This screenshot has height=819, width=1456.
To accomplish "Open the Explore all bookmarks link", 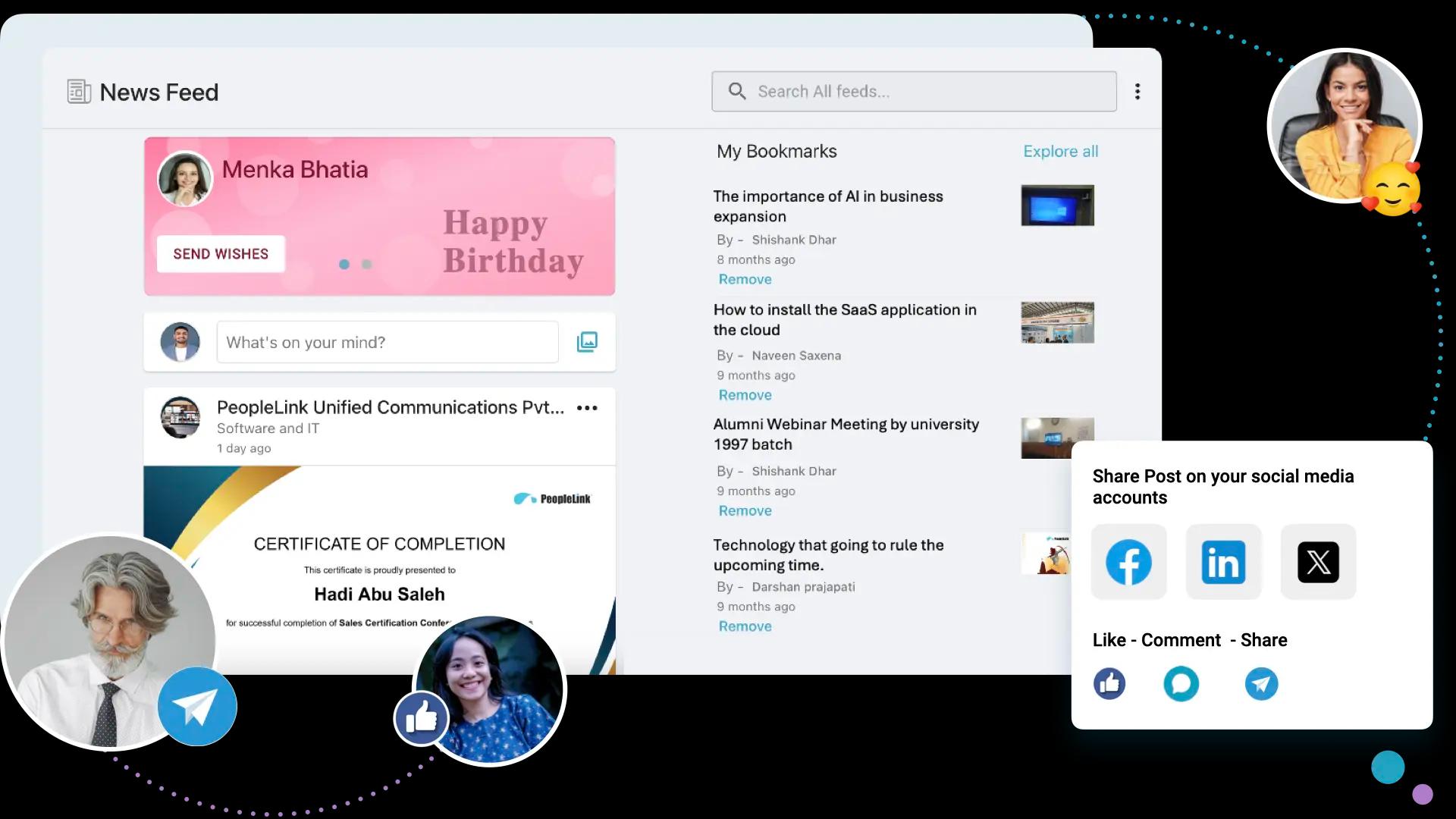I will tap(1060, 151).
